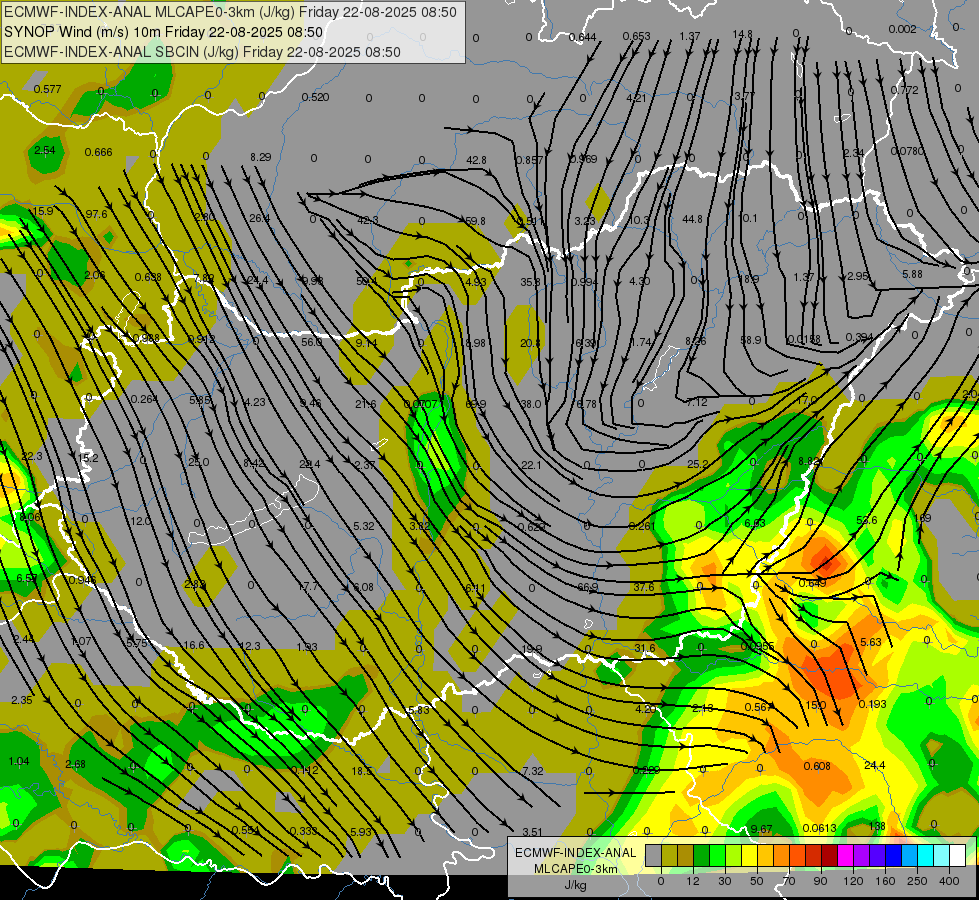The width and height of the screenshot is (979, 900).
Task: Click the map value 0.520
Action: (315, 97)
